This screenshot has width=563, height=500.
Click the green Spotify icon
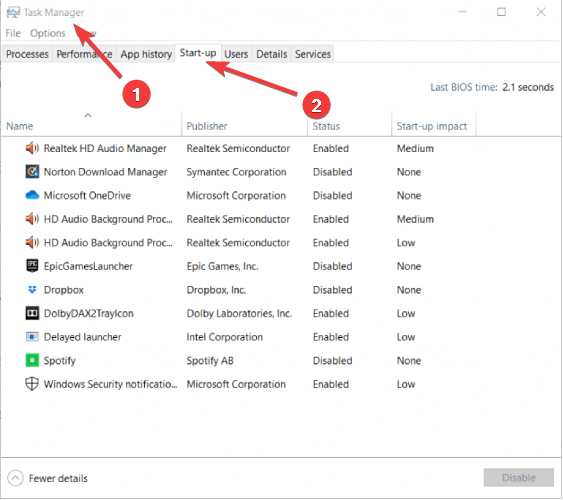point(32,360)
